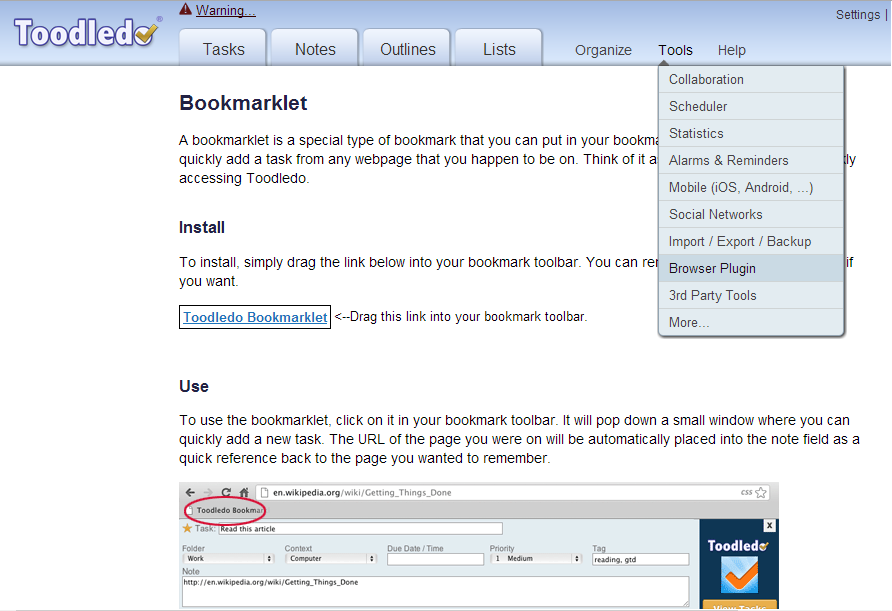The image size is (892, 611).
Task: Open the Warning... link
Action: point(226,10)
